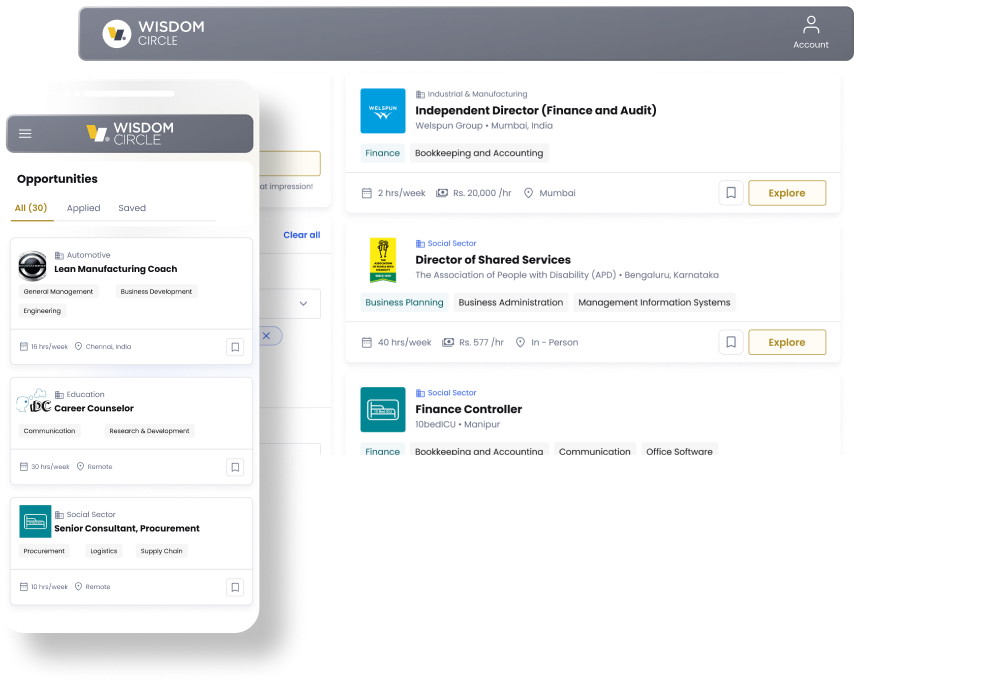Click the General Management tag
The image size is (1000, 684).
coord(58,291)
